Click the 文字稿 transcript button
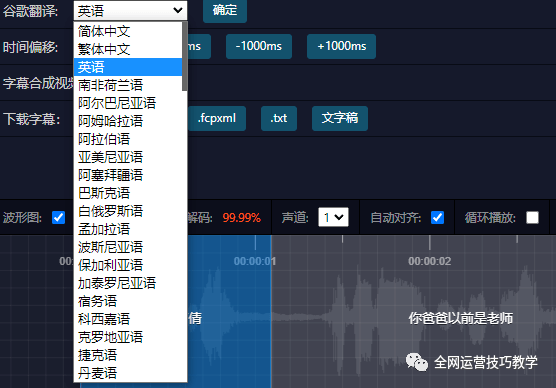The height and width of the screenshot is (388, 556). (340, 118)
